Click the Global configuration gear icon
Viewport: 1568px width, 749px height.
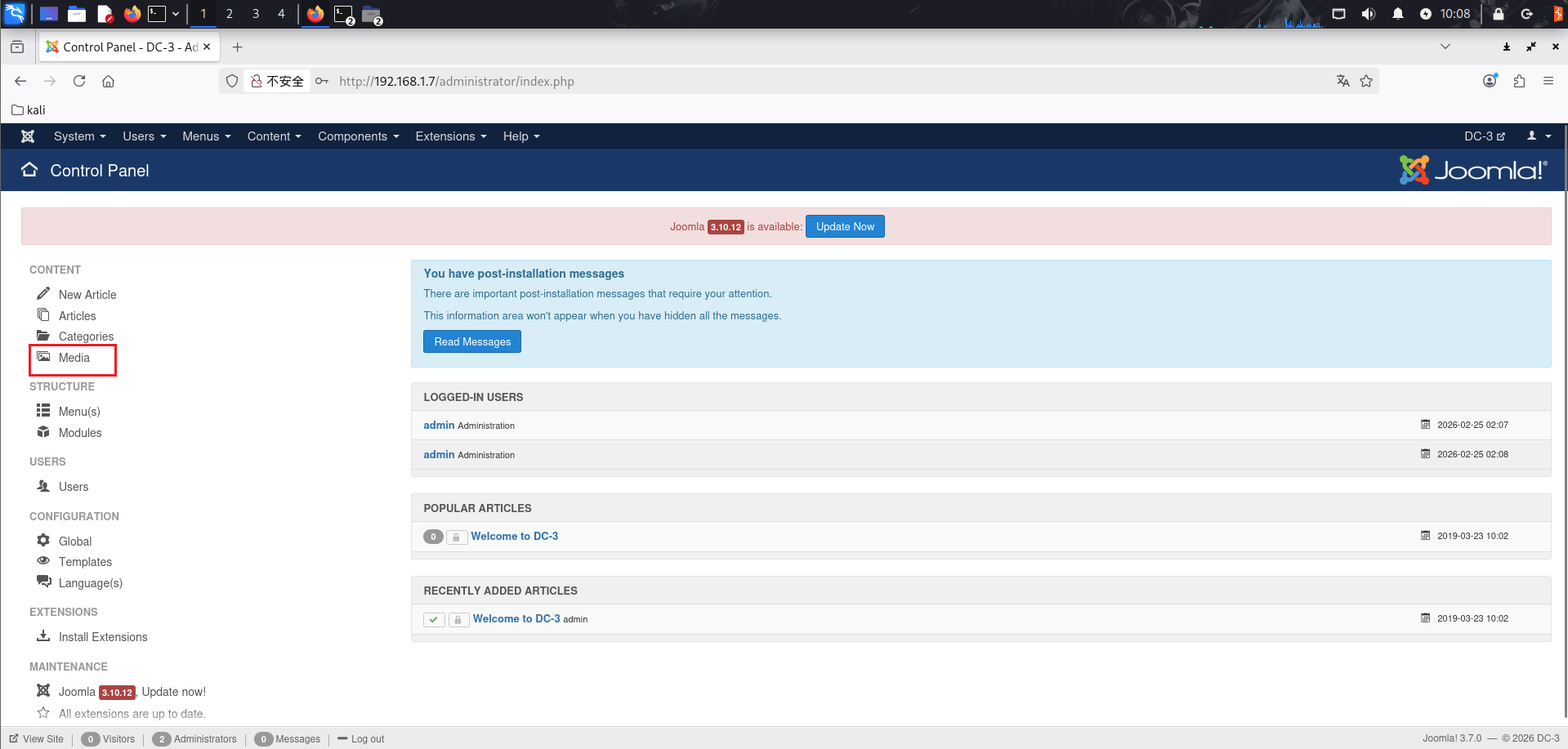coord(43,541)
